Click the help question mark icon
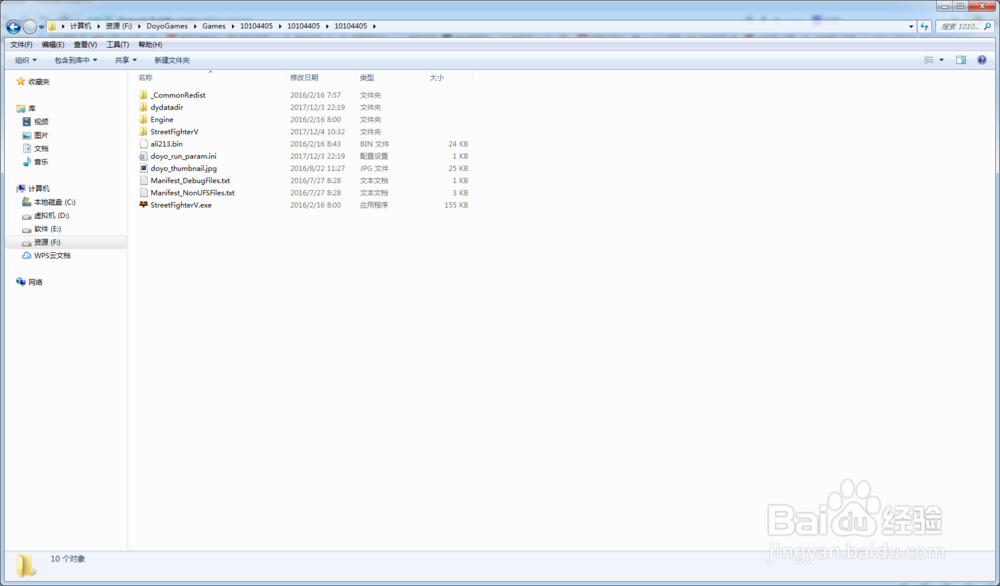 (982, 60)
